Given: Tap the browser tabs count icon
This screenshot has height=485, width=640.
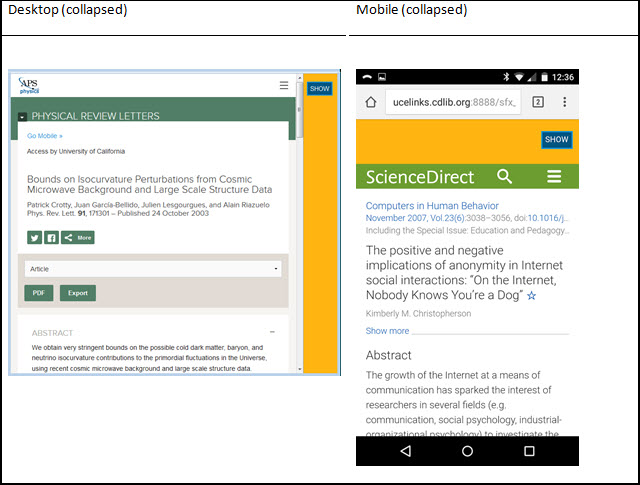Looking at the screenshot, I should point(537,102).
